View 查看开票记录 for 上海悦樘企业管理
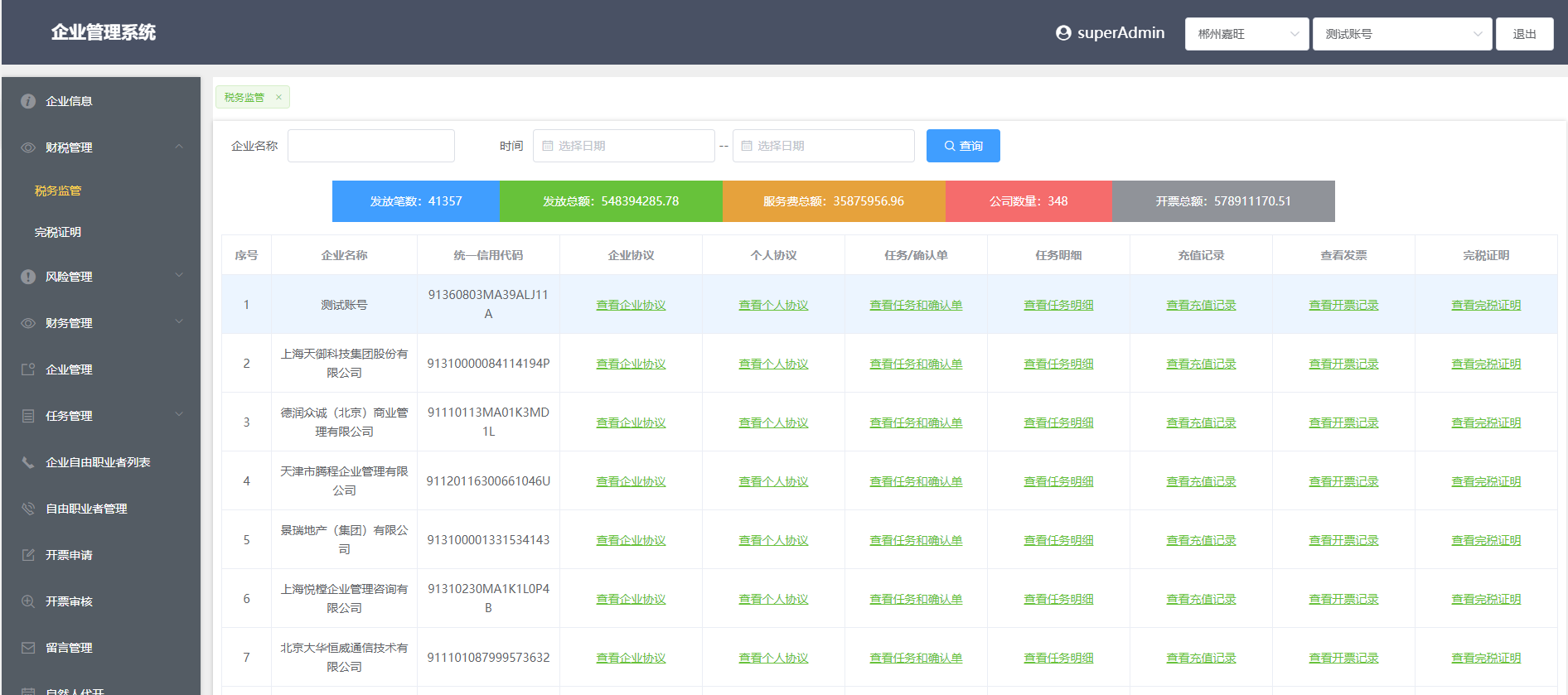 pos(1343,599)
